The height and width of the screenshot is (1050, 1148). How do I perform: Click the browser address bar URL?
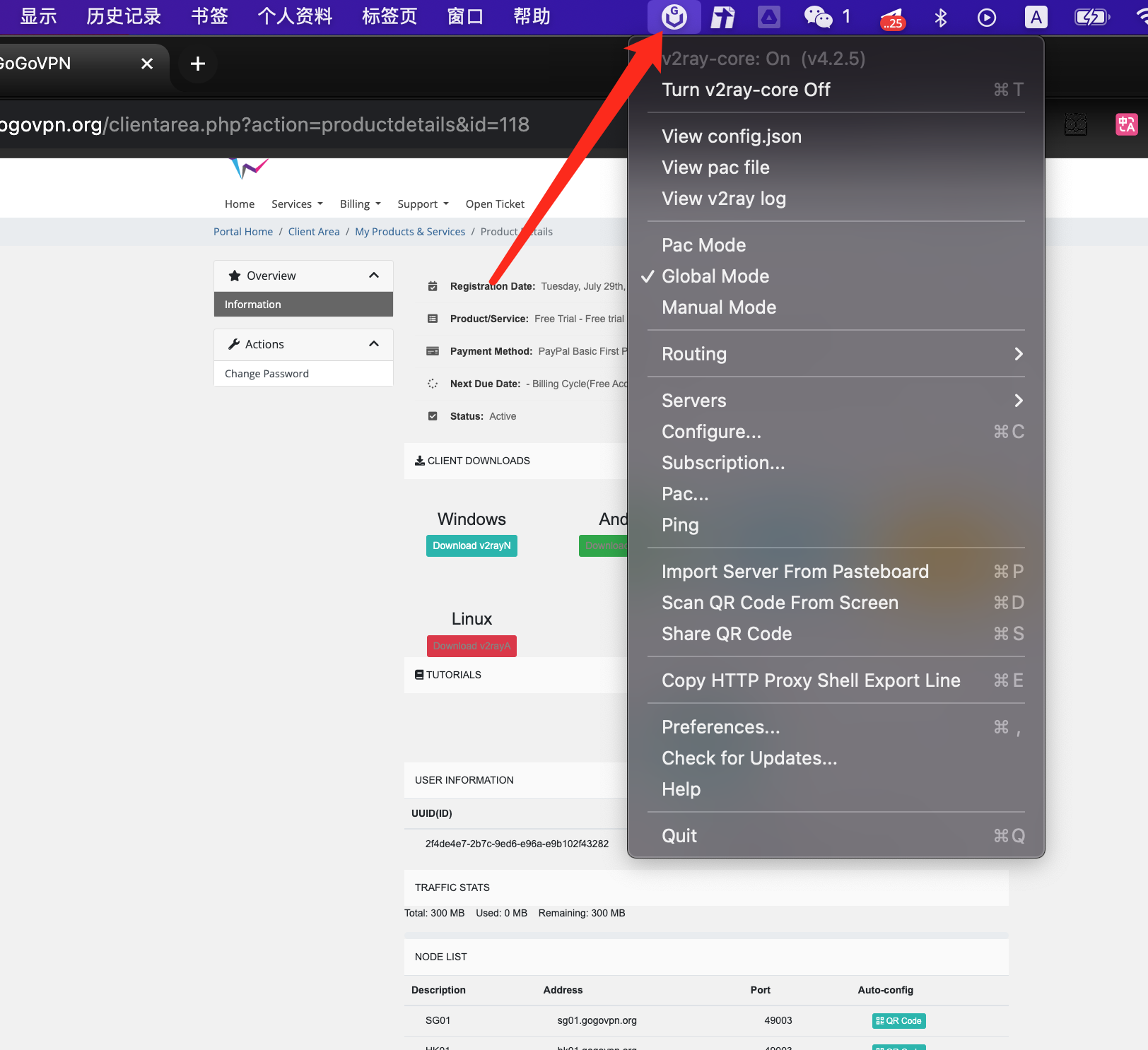point(264,125)
